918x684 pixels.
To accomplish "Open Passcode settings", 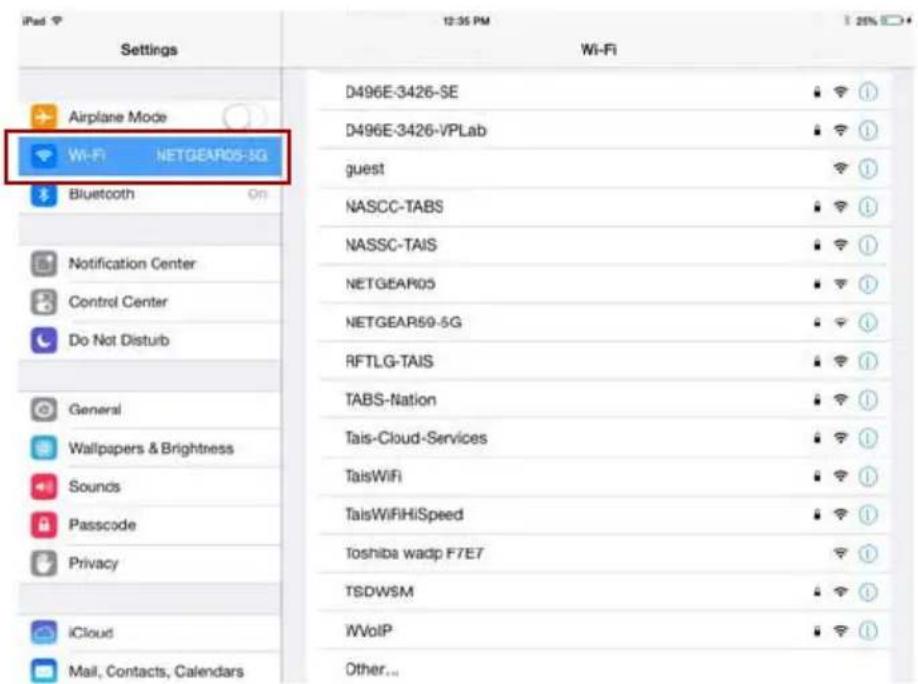I will 150,525.
